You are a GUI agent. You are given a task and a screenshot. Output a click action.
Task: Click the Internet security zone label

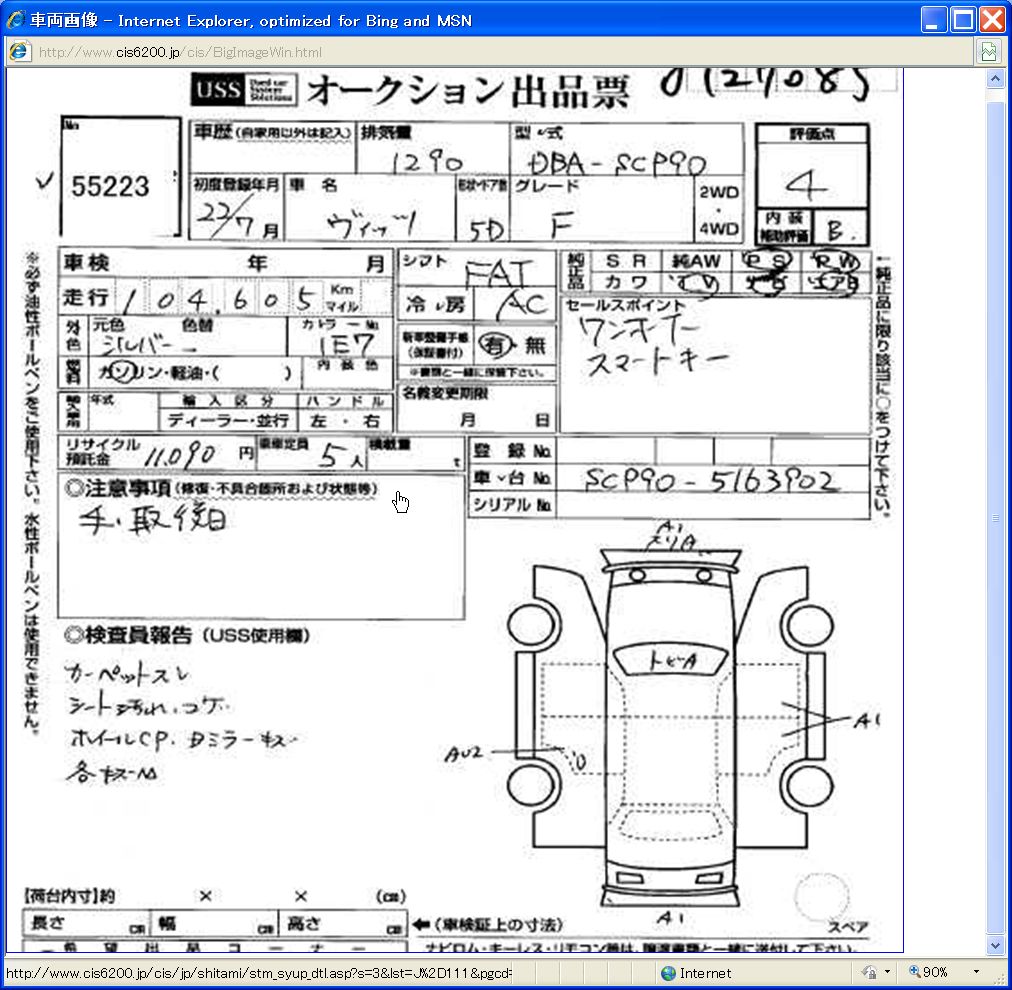pos(705,972)
